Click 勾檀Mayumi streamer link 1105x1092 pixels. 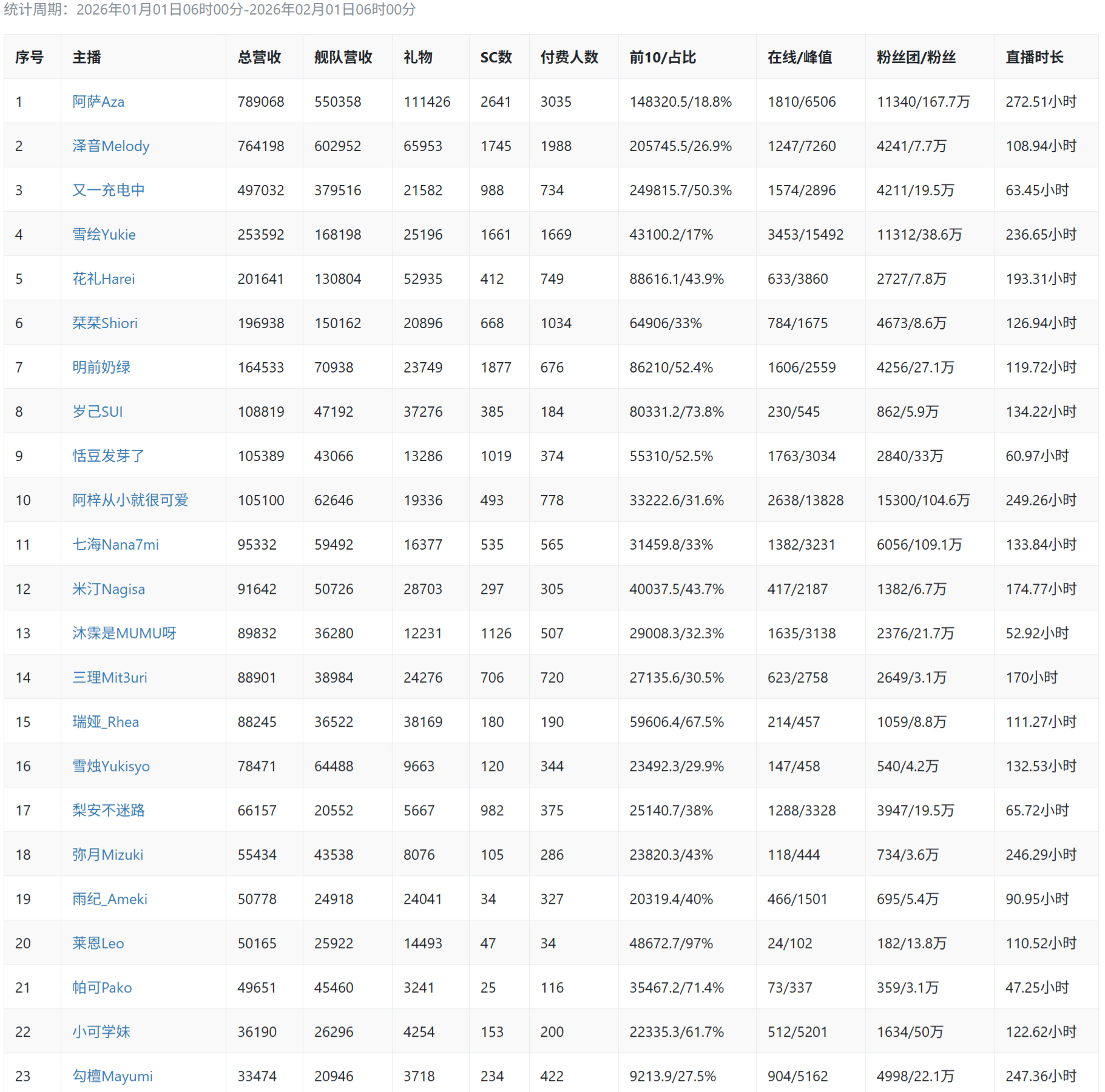(112, 1076)
